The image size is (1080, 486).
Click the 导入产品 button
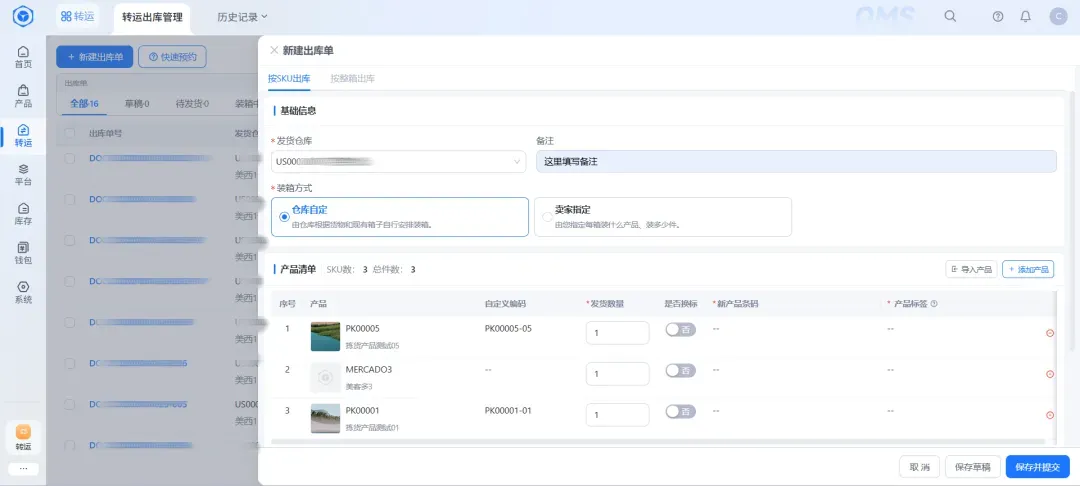click(971, 269)
